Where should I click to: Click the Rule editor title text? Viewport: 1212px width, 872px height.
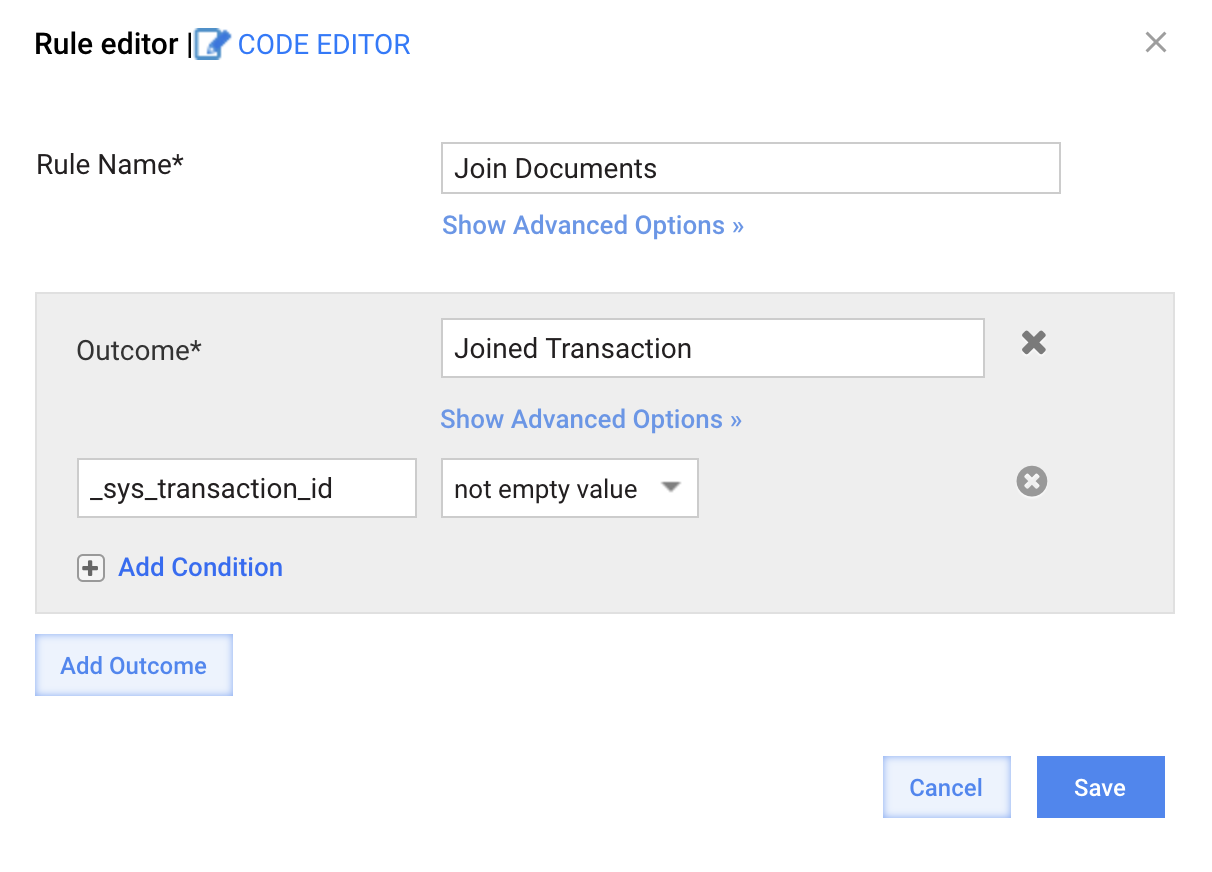point(107,45)
